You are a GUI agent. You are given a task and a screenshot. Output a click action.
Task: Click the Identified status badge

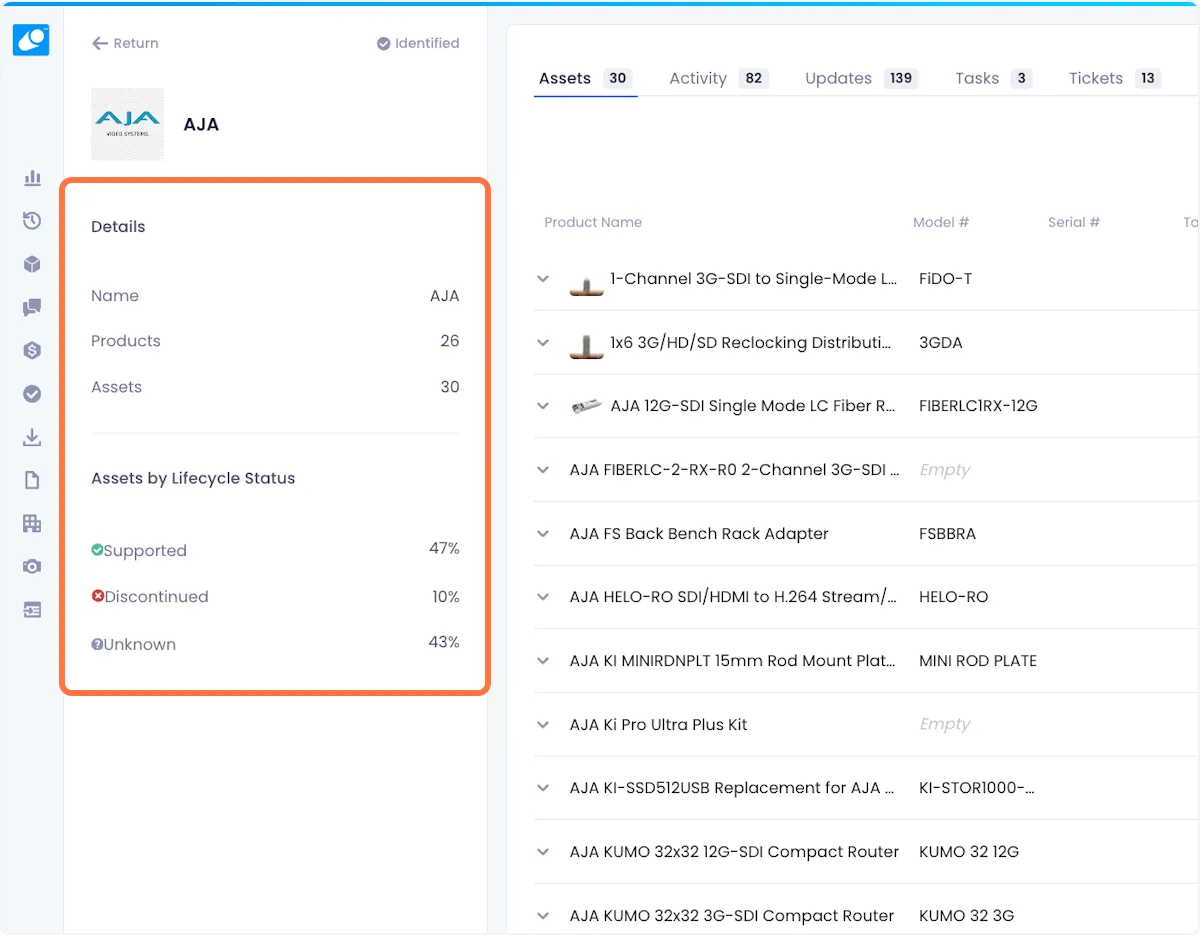[418, 43]
